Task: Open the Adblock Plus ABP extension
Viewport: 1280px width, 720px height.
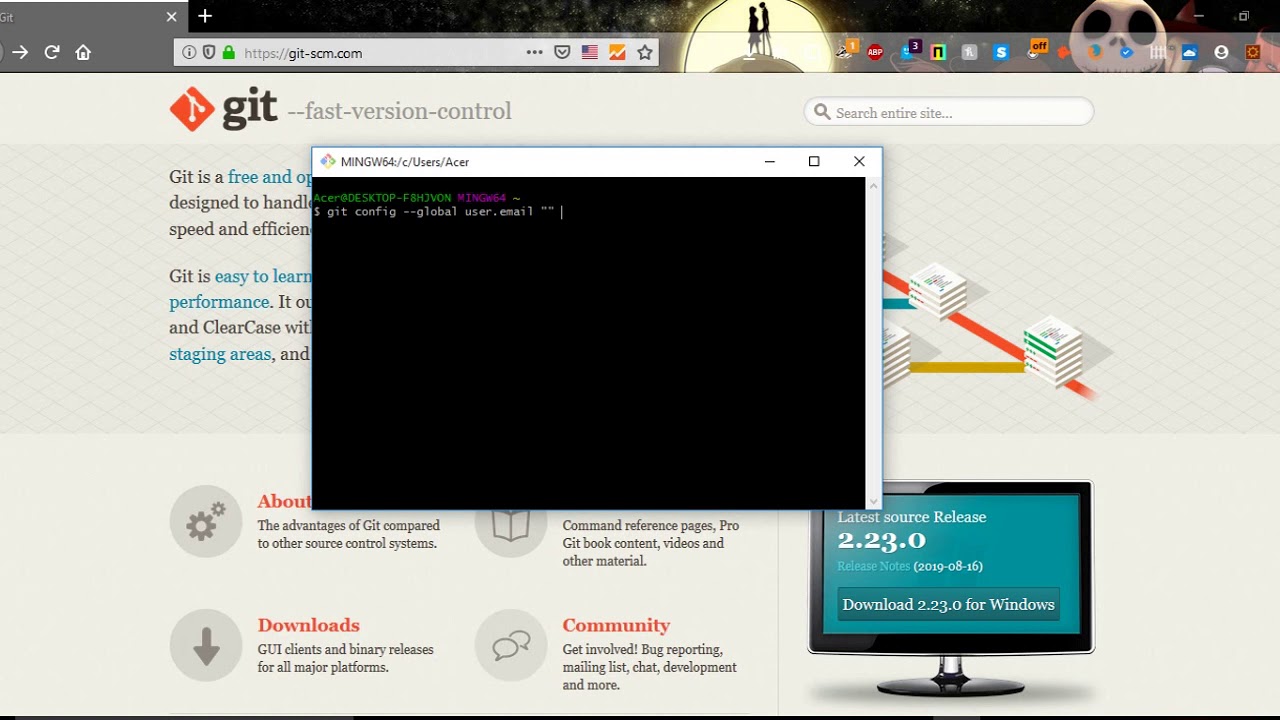Action: click(x=876, y=53)
